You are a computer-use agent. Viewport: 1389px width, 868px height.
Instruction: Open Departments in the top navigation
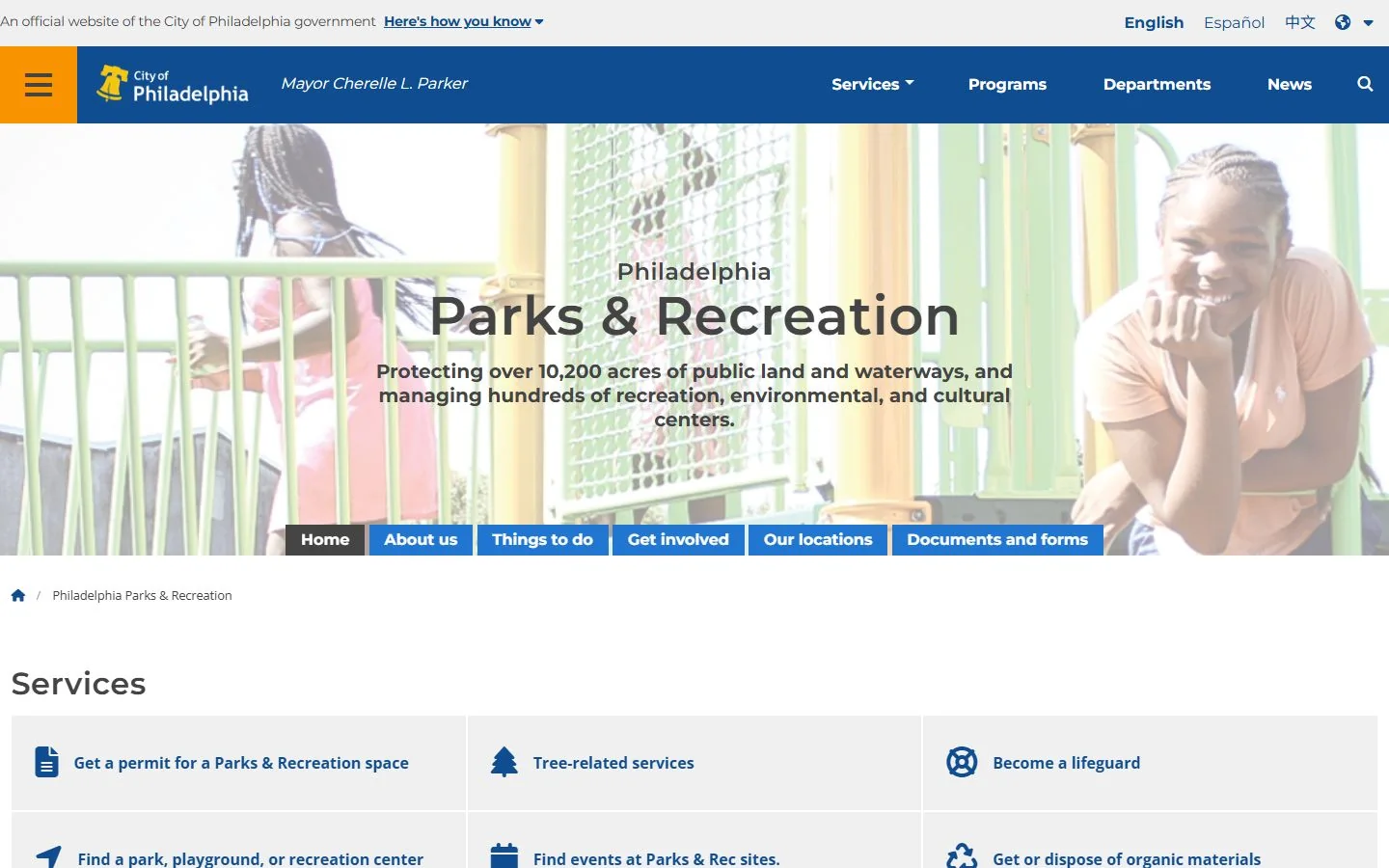click(1157, 84)
